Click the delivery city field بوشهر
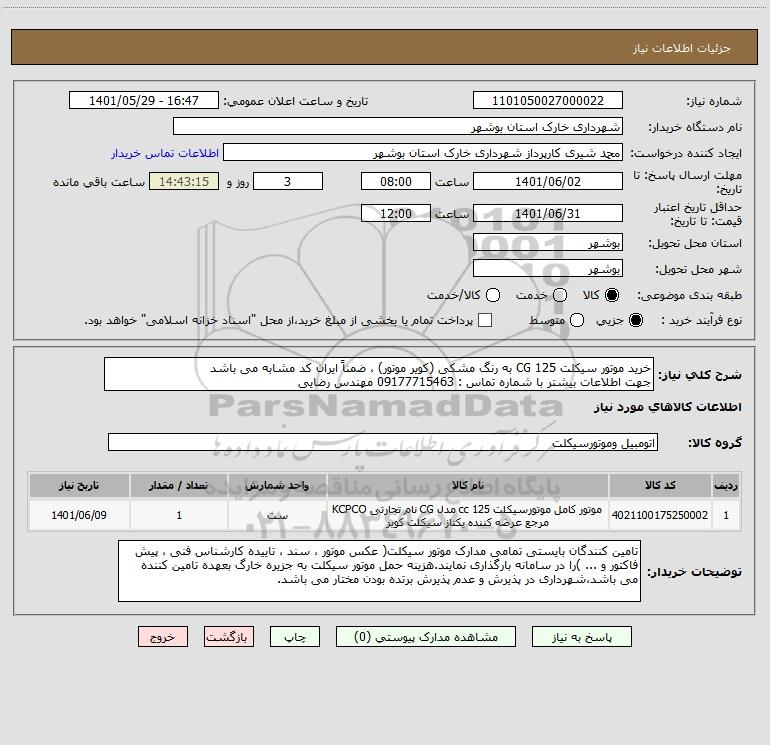Image resolution: width=770 pixels, height=745 pixels. click(x=548, y=269)
